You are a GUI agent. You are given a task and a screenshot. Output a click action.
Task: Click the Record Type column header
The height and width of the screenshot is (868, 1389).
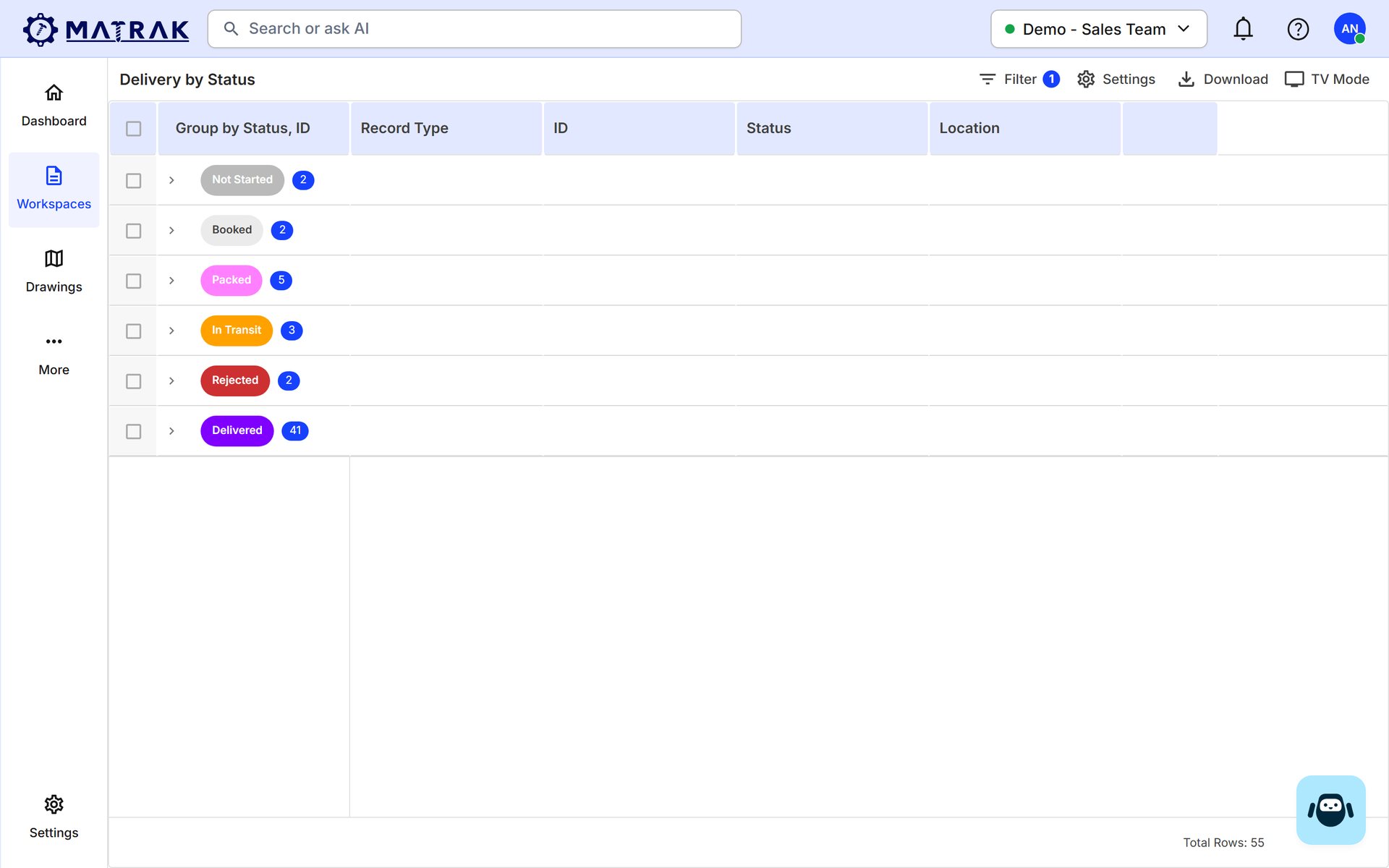click(x=446, y=128)
